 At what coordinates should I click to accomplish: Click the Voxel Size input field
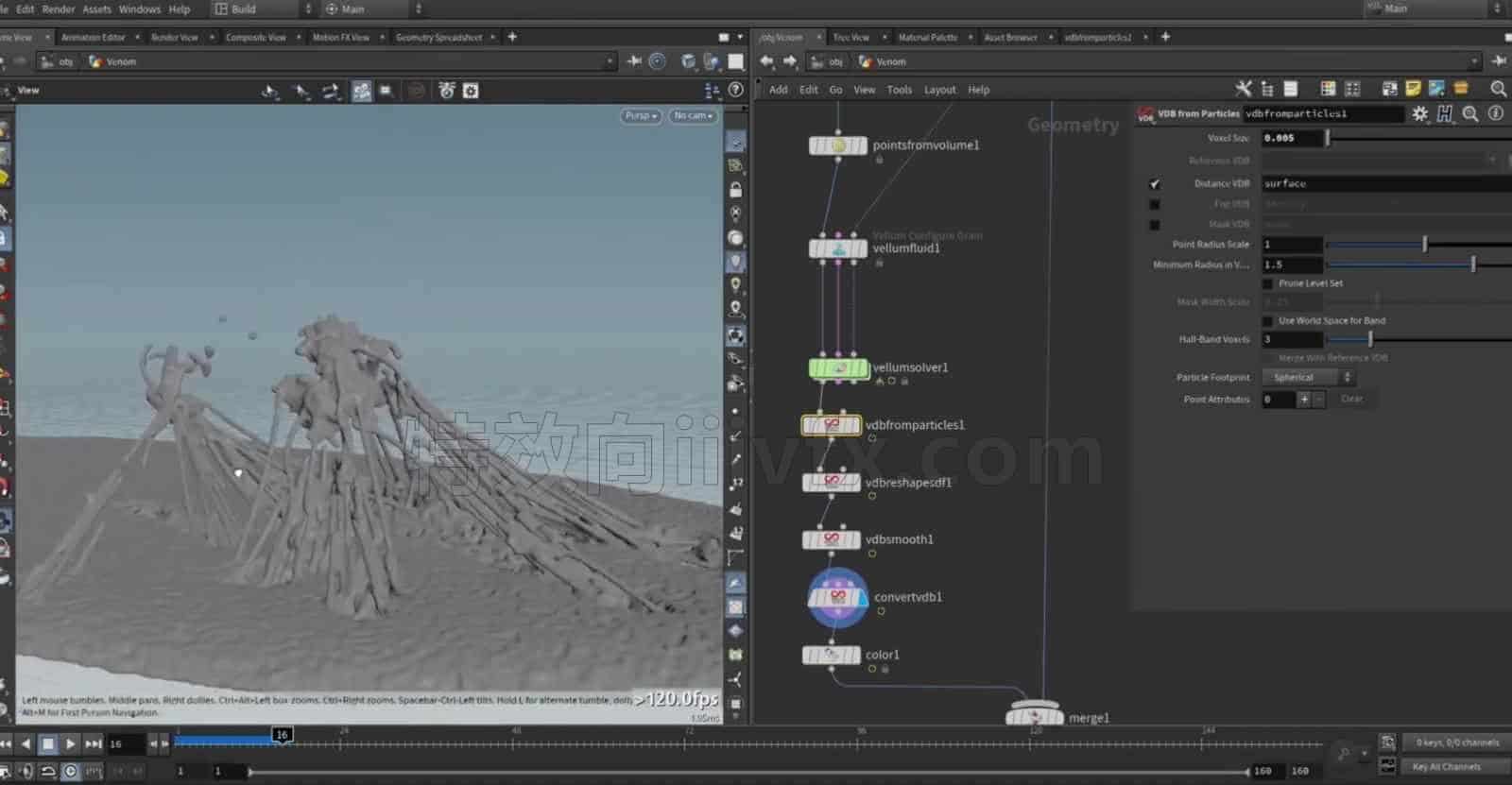[x=1292, y=138]
